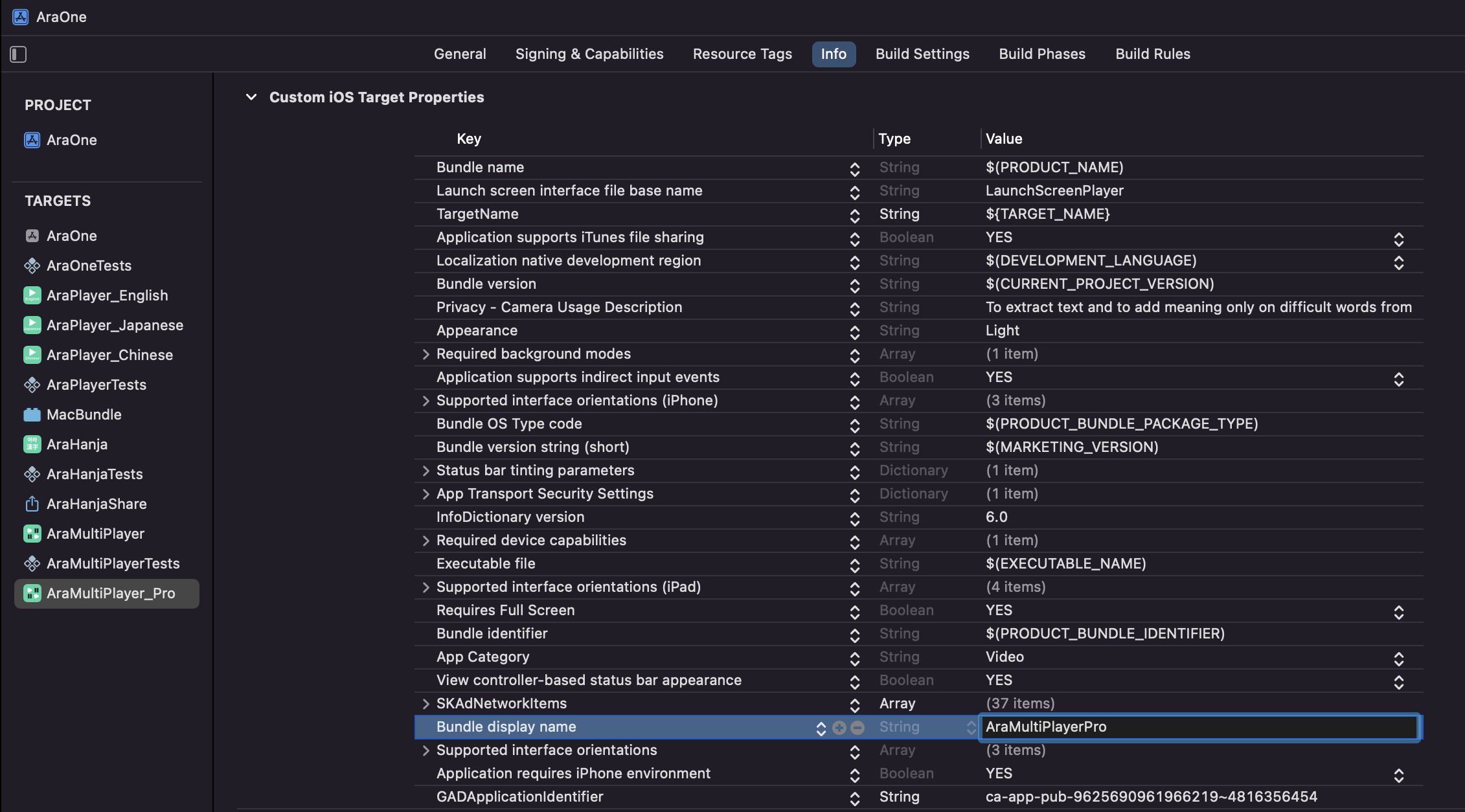This screenshot has width=1465, height=812.
Task: Toggle Application requires iPhone environment value stepper
Action: click(1398, 775)
